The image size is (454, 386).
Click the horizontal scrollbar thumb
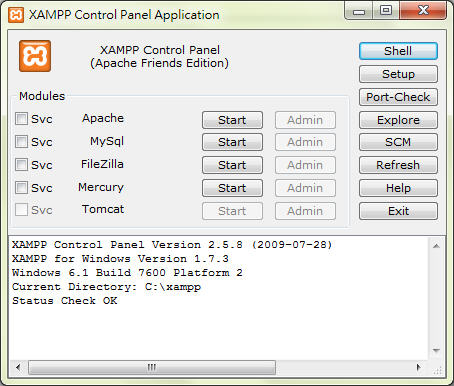[x=152, y=367]
